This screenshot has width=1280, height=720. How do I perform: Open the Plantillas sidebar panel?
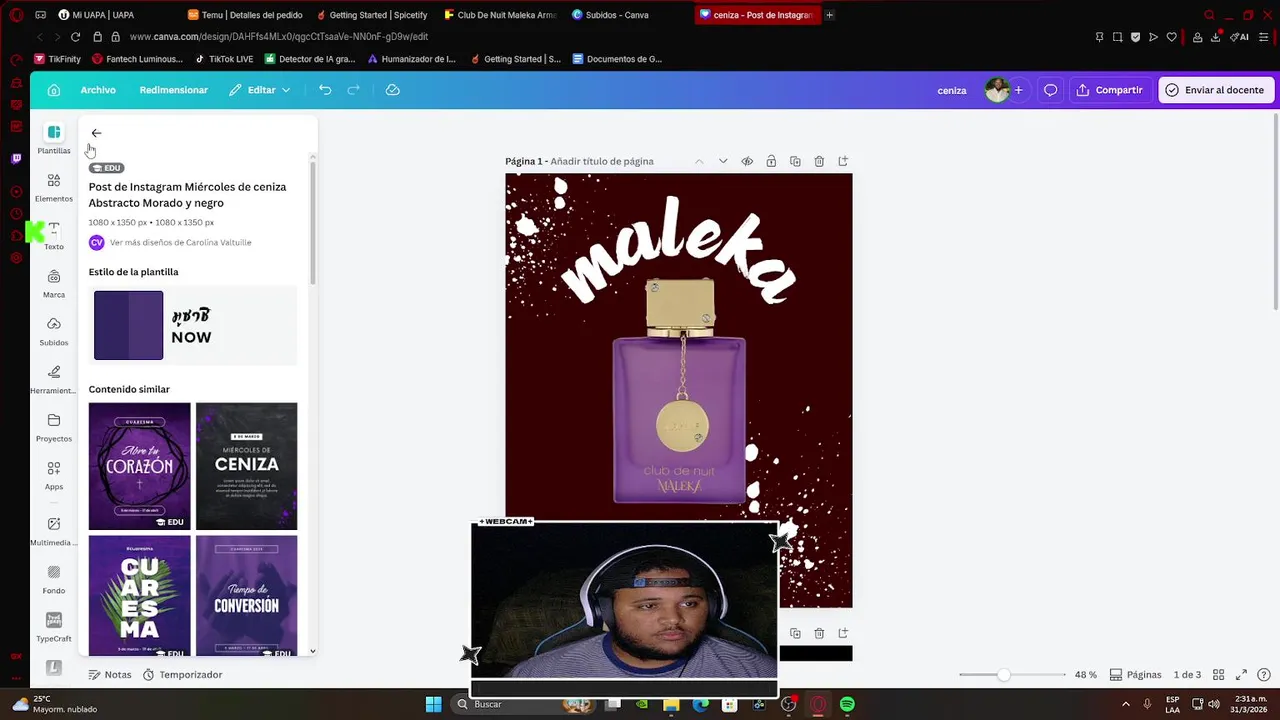pyautogui.click(x=54, y=139)
